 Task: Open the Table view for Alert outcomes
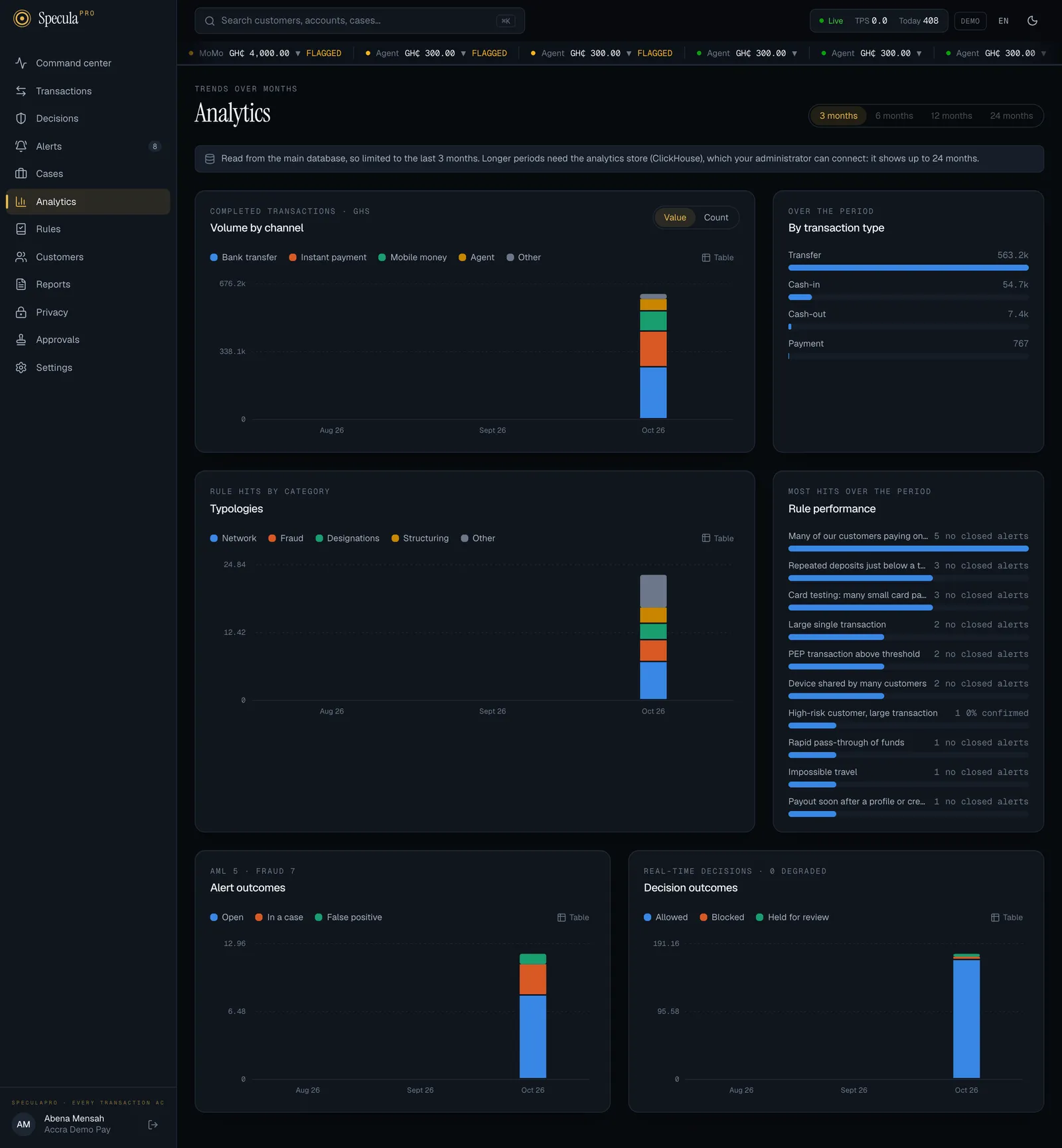point(573,917)
